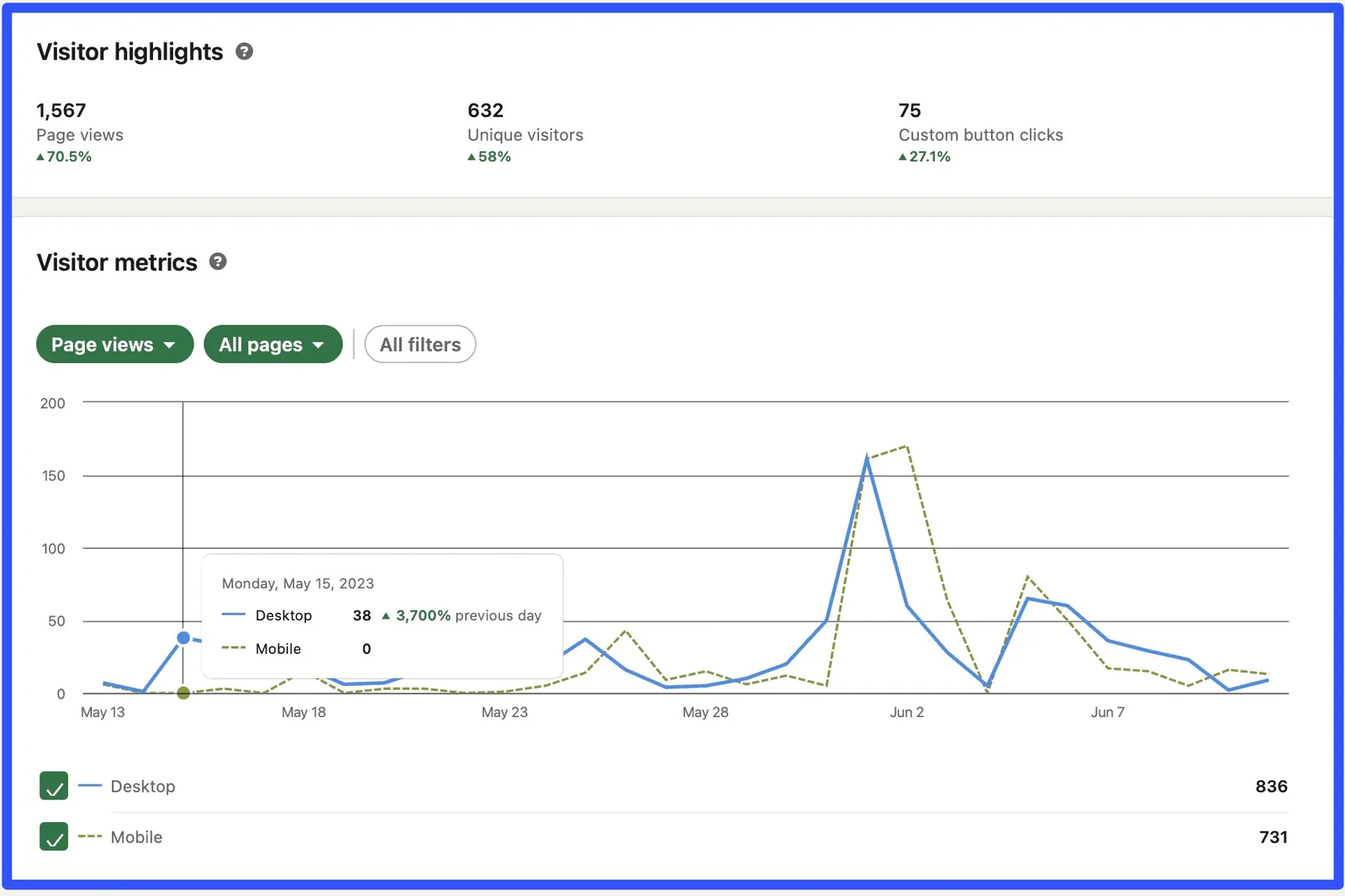Open the Visitor metrics help tooltip icon

(218, 262)
